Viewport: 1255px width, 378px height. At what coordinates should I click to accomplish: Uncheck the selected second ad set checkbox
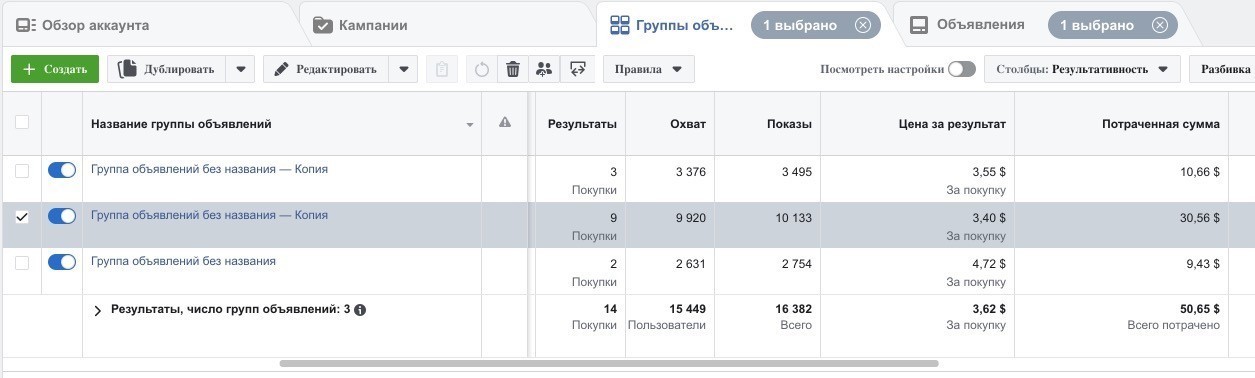(x=22, y=217)
